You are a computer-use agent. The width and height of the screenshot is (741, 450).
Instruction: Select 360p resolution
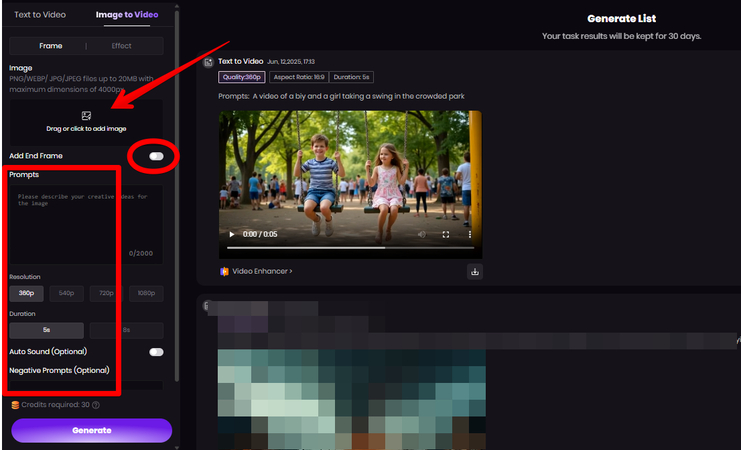(x=26, y=293)
